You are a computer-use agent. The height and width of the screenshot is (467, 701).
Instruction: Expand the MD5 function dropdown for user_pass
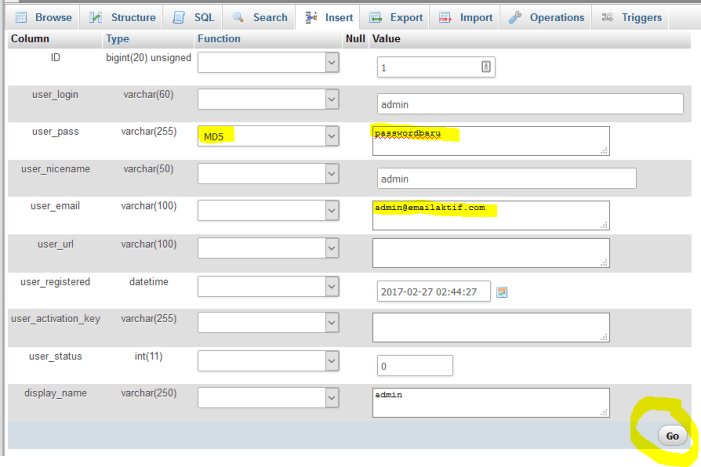point(268,136)
